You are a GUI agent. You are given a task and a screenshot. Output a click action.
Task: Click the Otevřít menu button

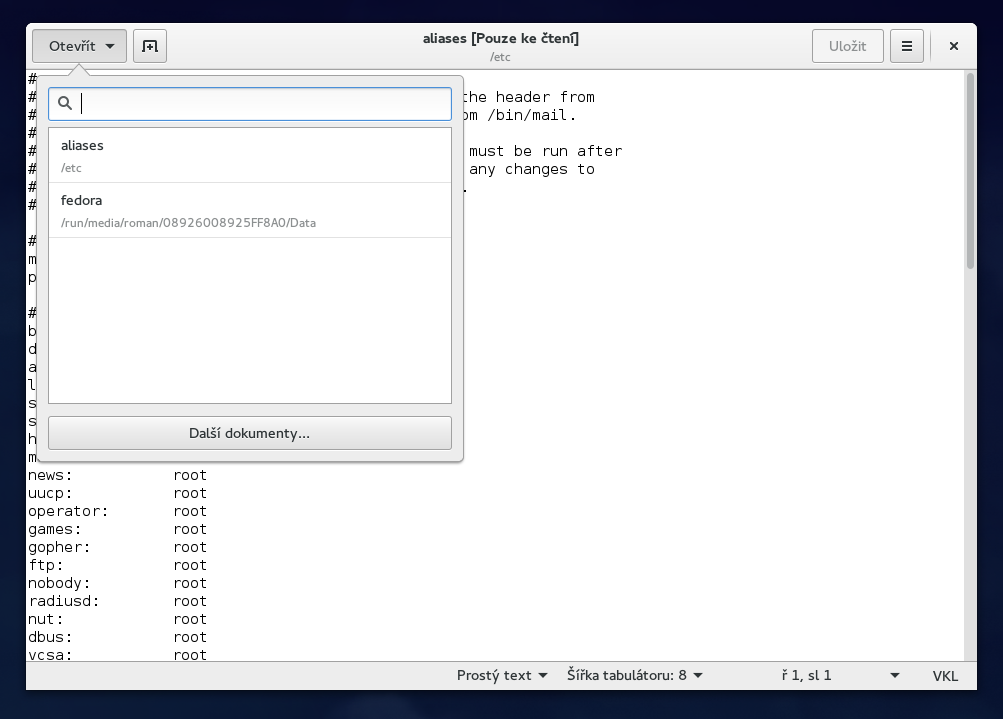pos(70,45)
